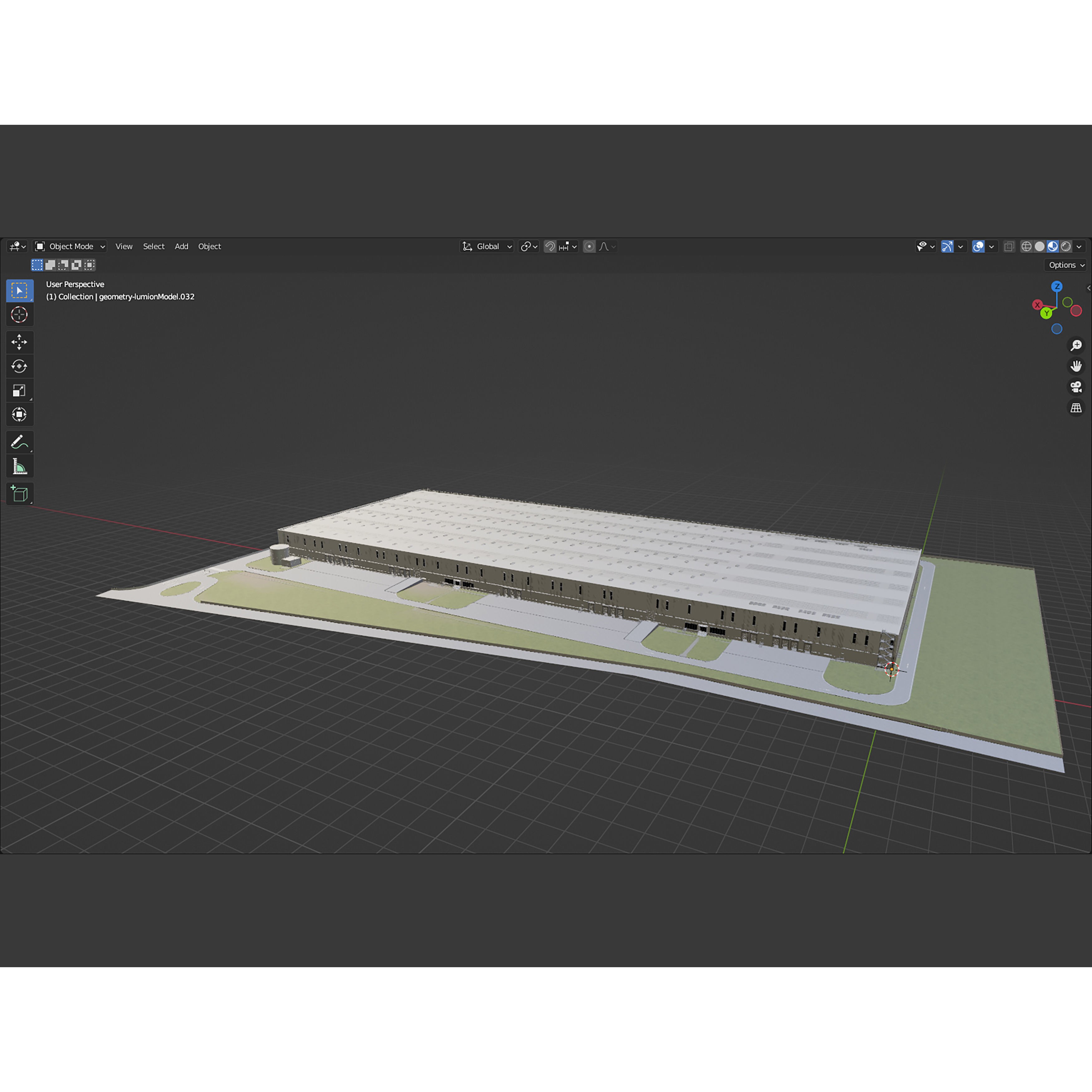1092x1092 pixels.
Task: Toggle viewport overlays display
Action: pos(978,246)
